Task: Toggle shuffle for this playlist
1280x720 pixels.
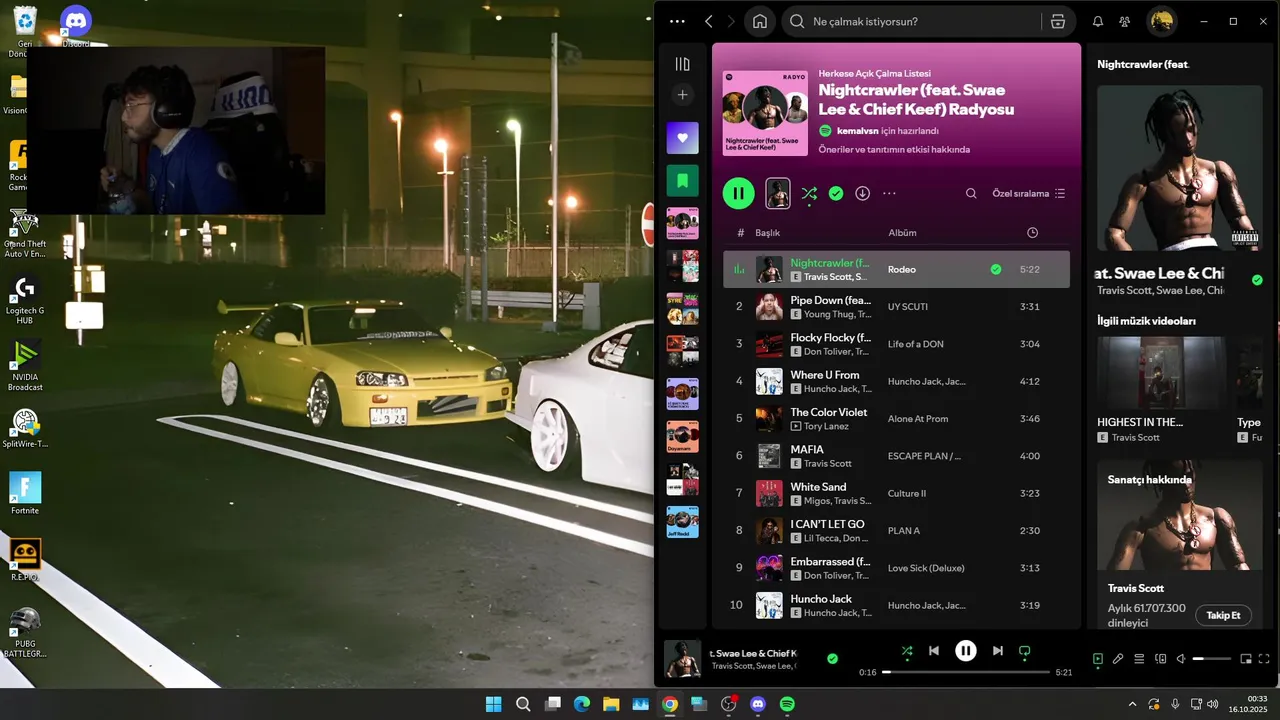Action: tap(809, 193)
